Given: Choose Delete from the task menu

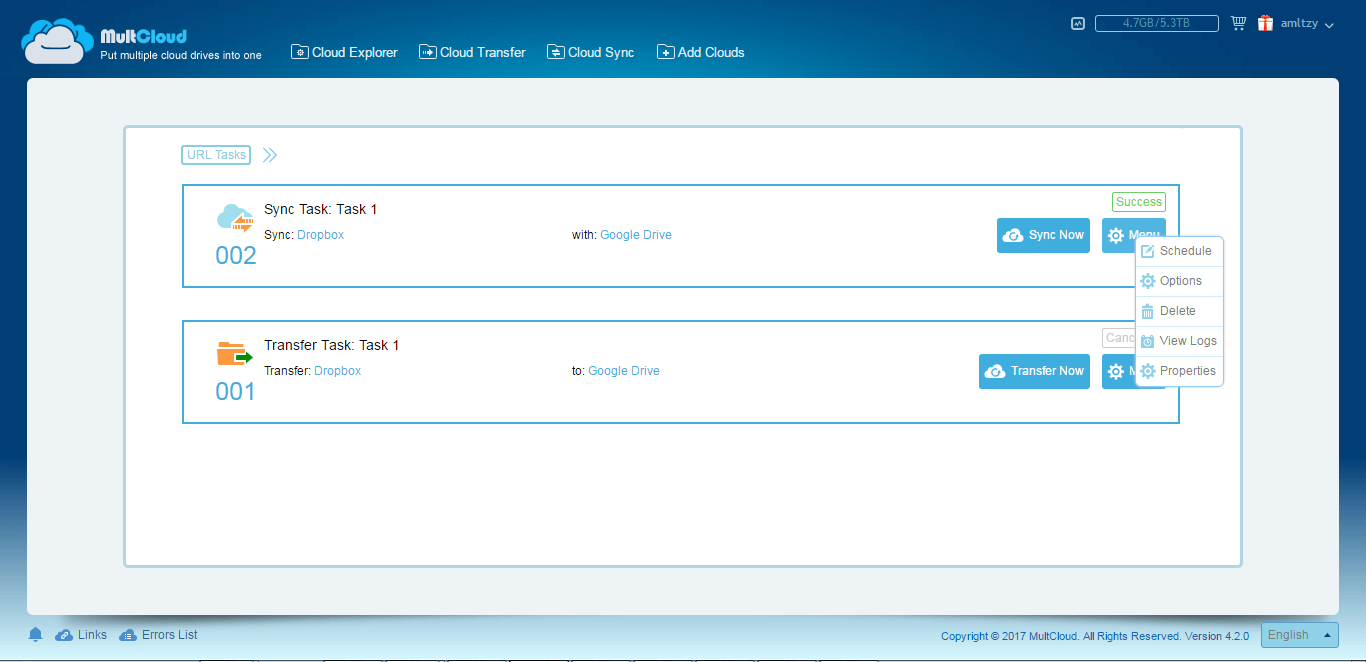Looking at the screenshot, I should (x=1179, y=311).
